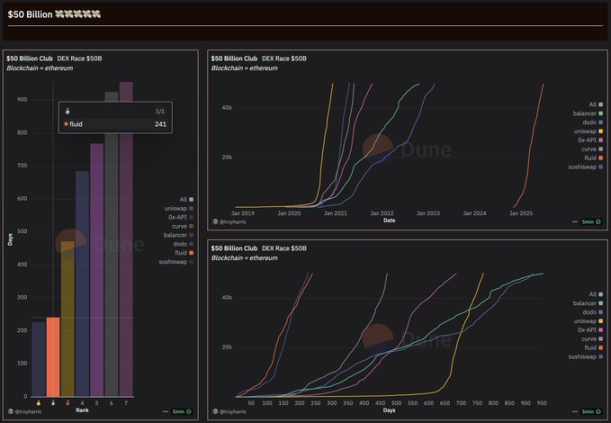Image resolution: width=611 pixels, height=423 pixels.
Task: Toggle curve series in bar chart legend
Action: (183, 226)
